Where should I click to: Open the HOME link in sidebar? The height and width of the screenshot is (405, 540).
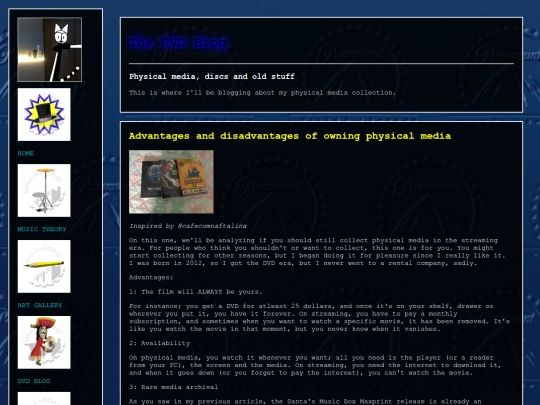26,153
